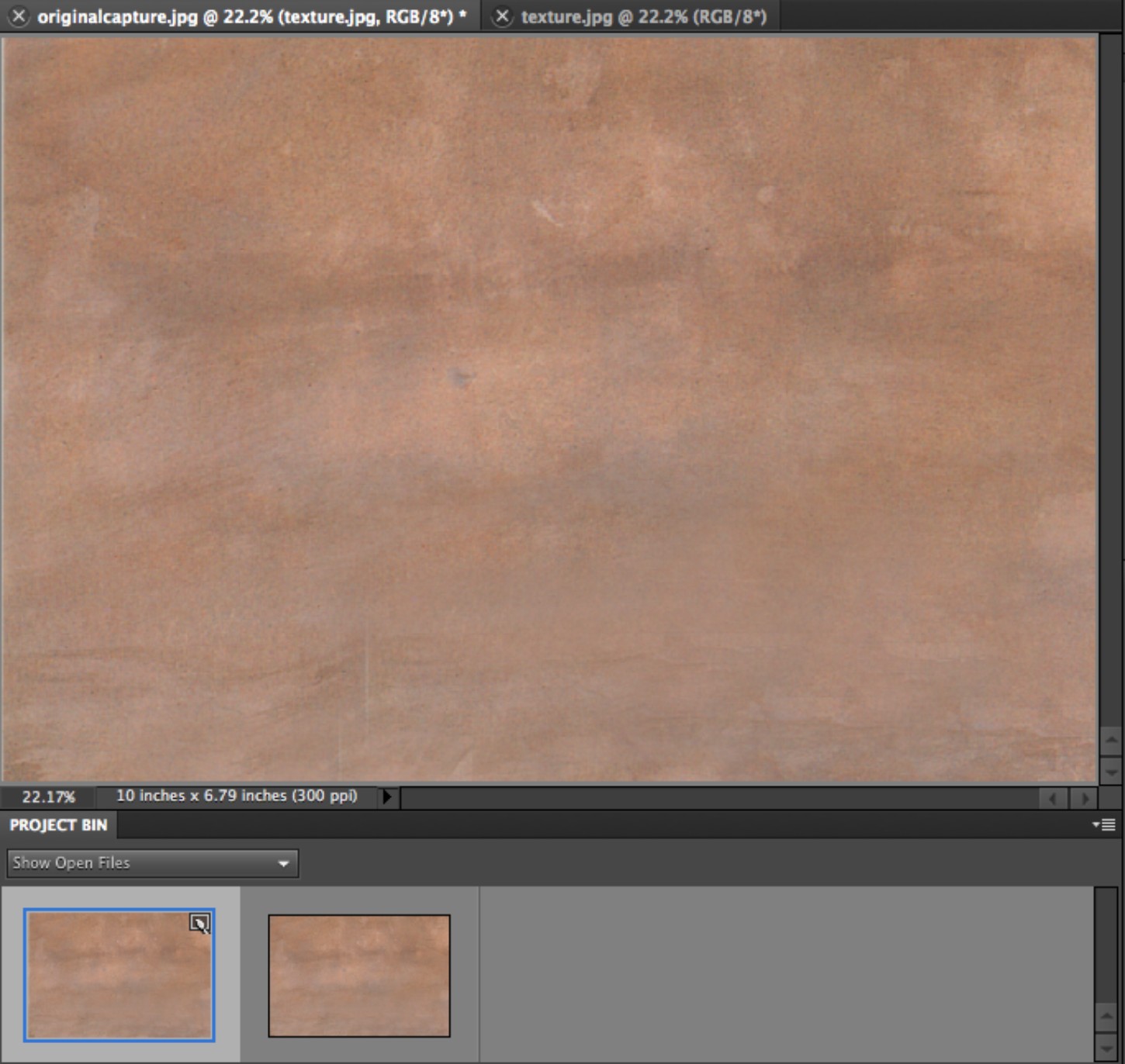Switch to the texture.jpg tab
This screenshot has height=1064, width=1125.
(x=643, y=16)
